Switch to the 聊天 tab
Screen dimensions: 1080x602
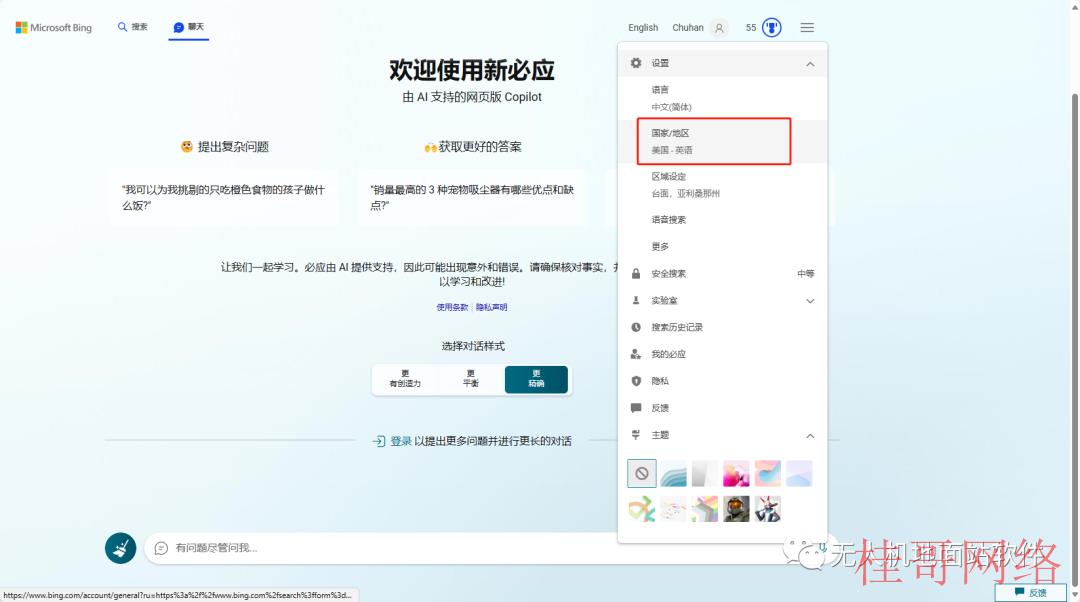tap(189, 27)
